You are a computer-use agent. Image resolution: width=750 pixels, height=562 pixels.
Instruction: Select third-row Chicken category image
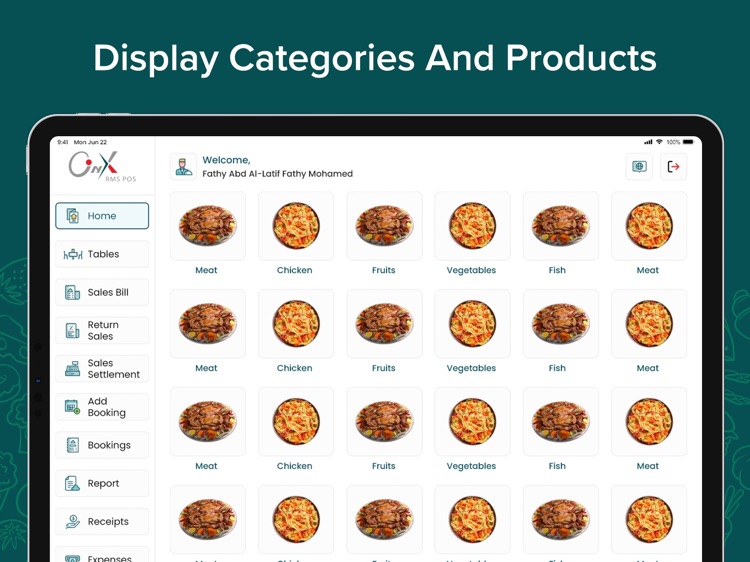coord(296,421)
